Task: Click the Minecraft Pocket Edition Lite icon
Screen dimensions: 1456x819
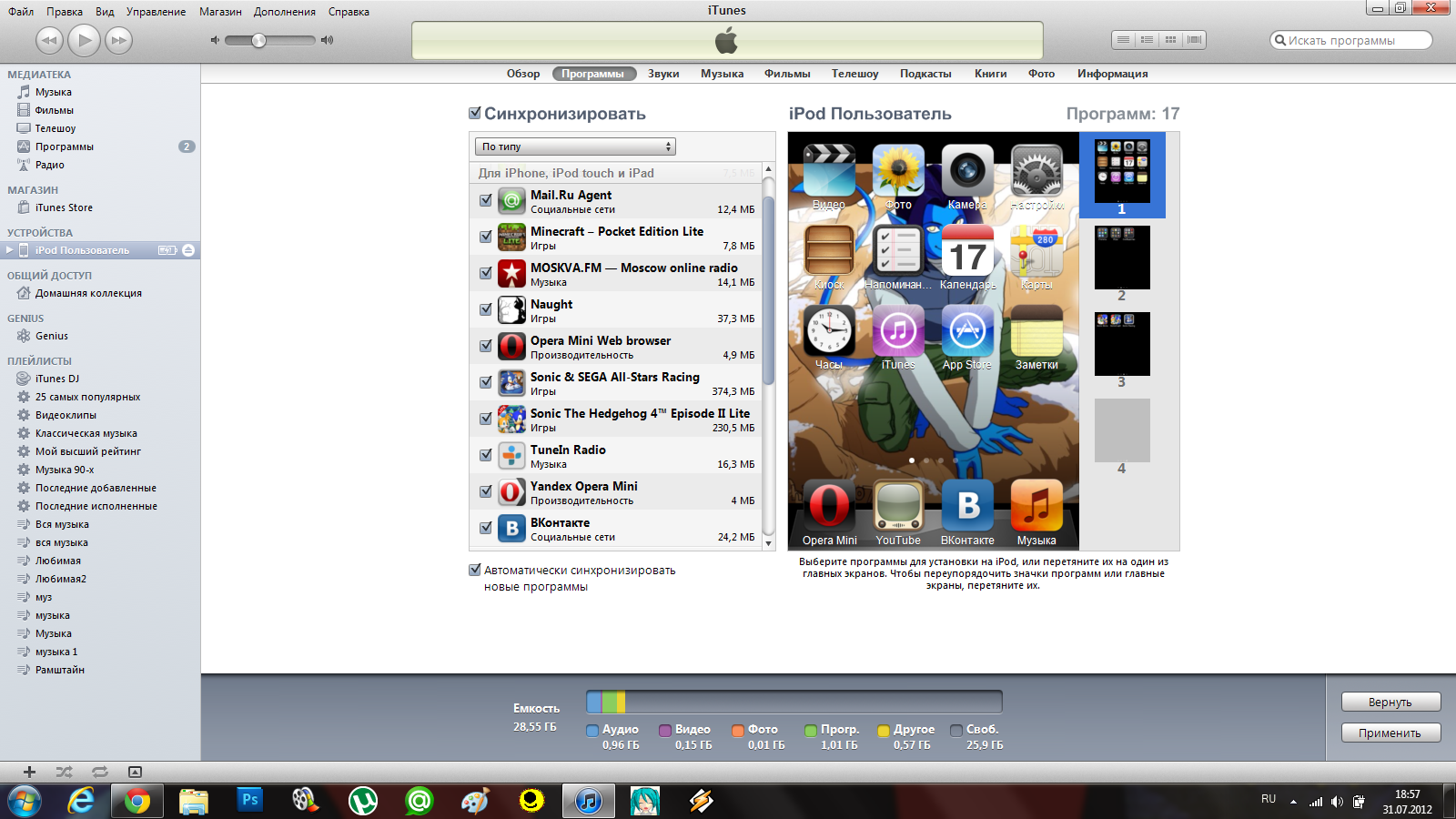Action: pos(511,237)
